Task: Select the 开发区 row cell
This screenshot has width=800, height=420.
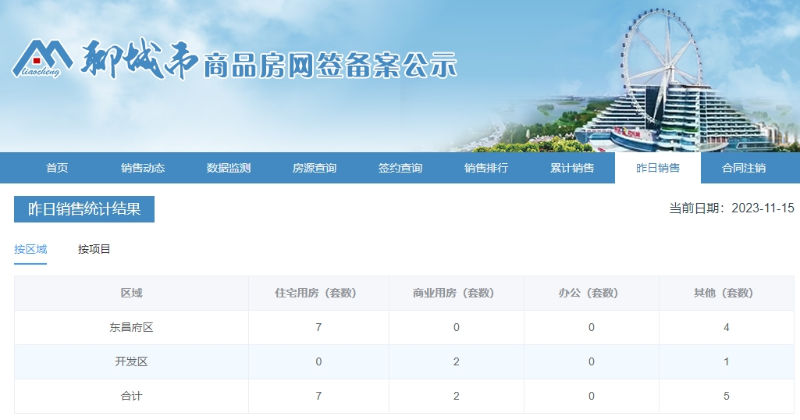Action: pyautogui.click(x=131, y=361)
